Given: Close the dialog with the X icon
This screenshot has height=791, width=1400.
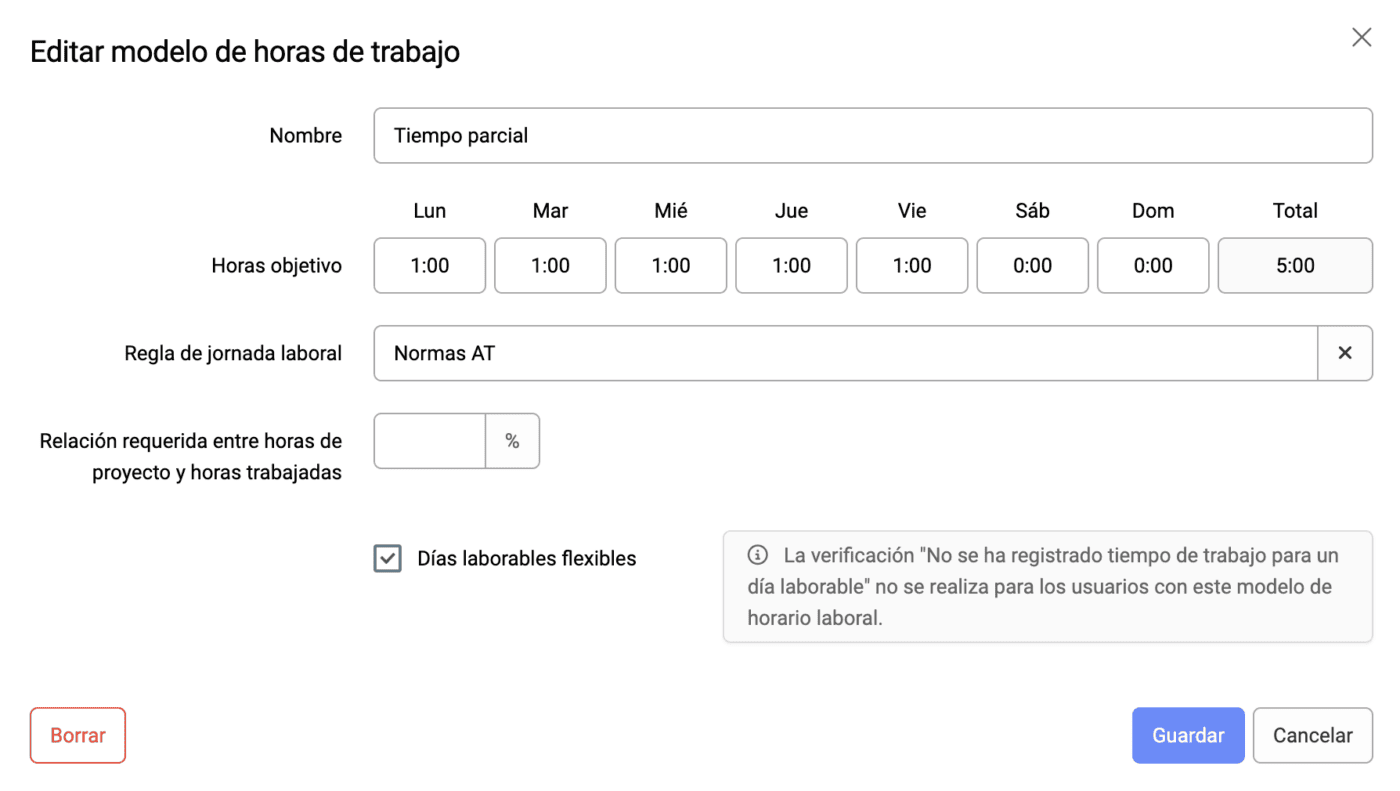Looking at the screenshot, I should click(x=1361, y=37).
